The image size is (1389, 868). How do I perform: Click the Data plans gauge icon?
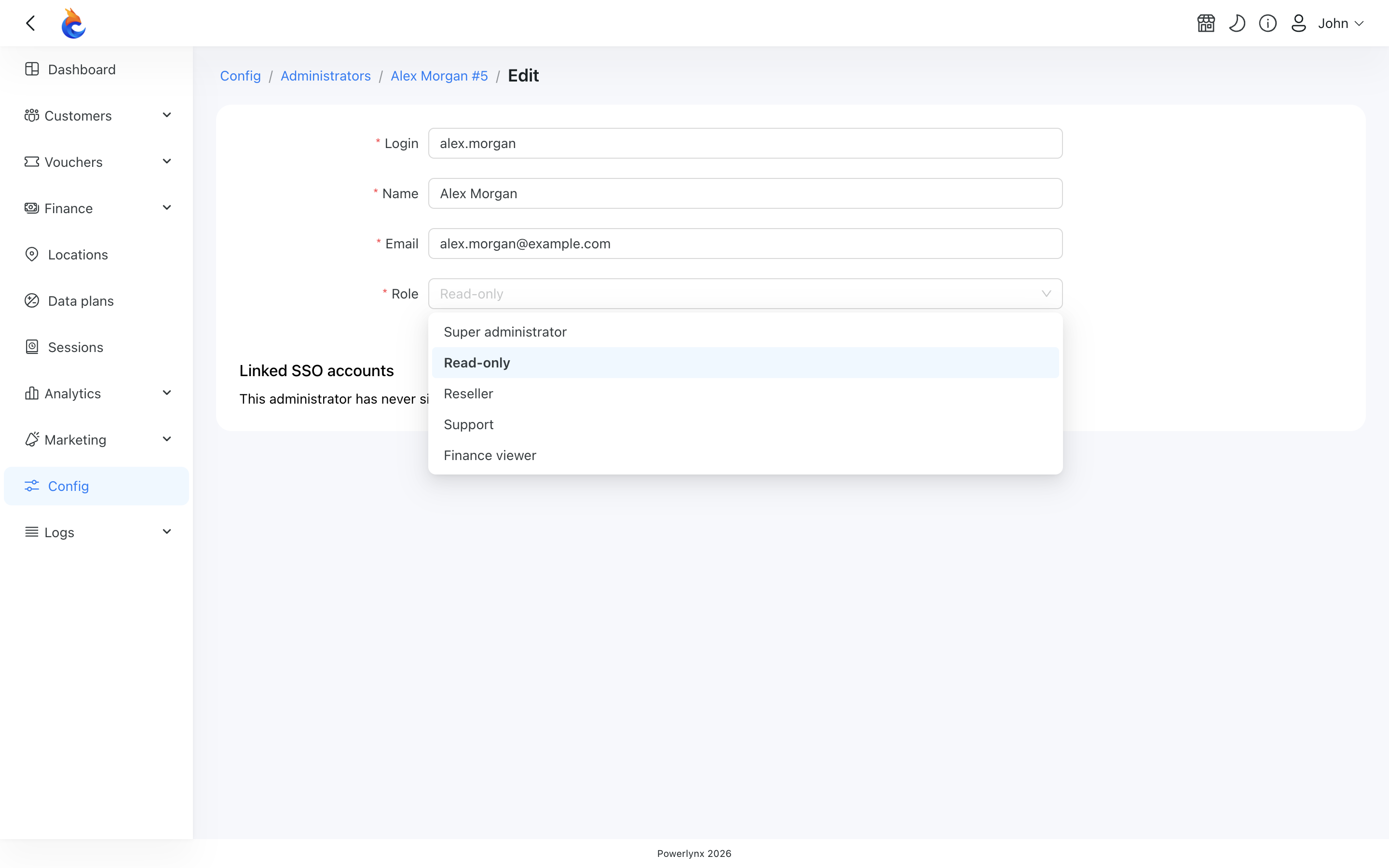32,301
